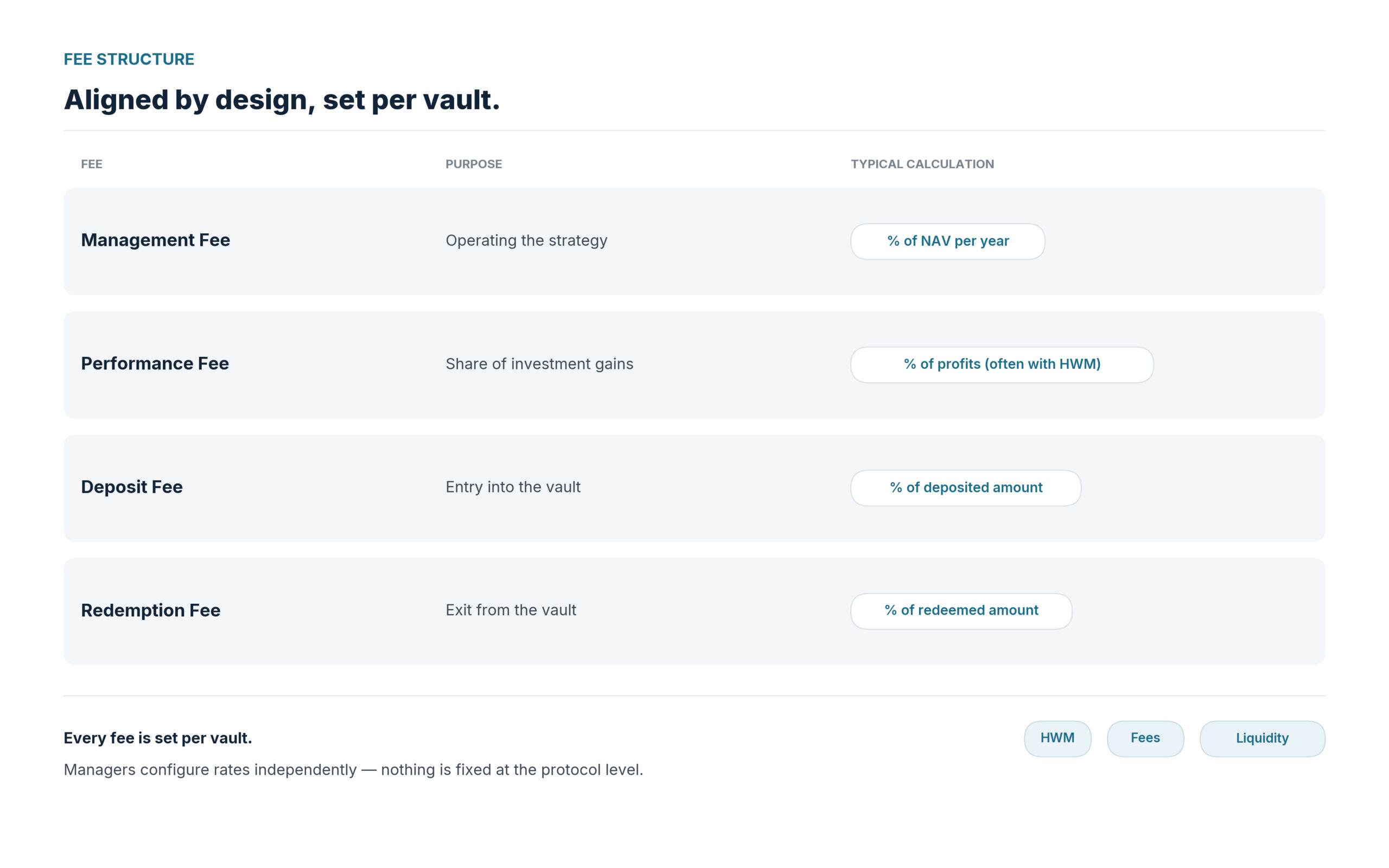Click the FEE column header
Image resolution: width=1389 pixels, height=868 pixels.
coord(92,164)
